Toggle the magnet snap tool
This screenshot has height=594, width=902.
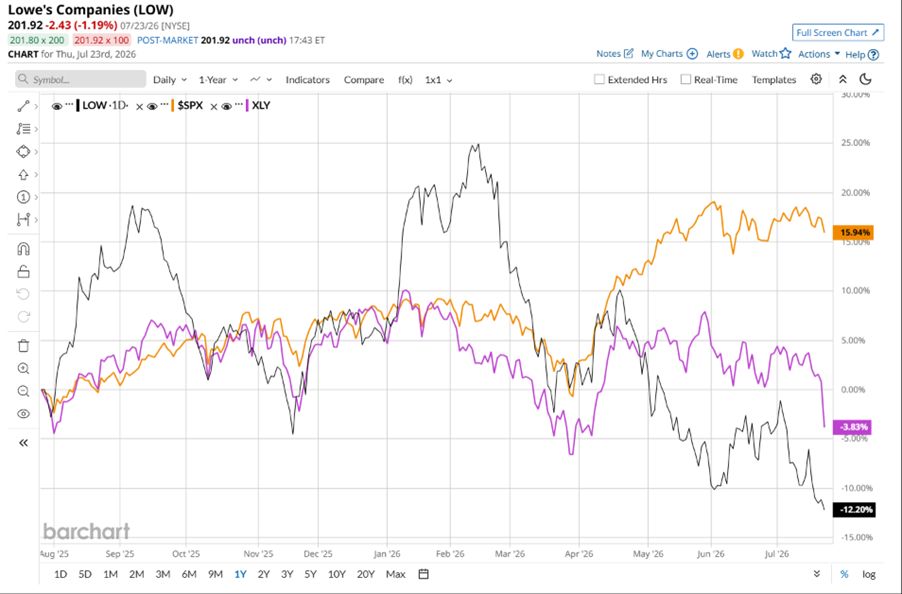point(23,248)
